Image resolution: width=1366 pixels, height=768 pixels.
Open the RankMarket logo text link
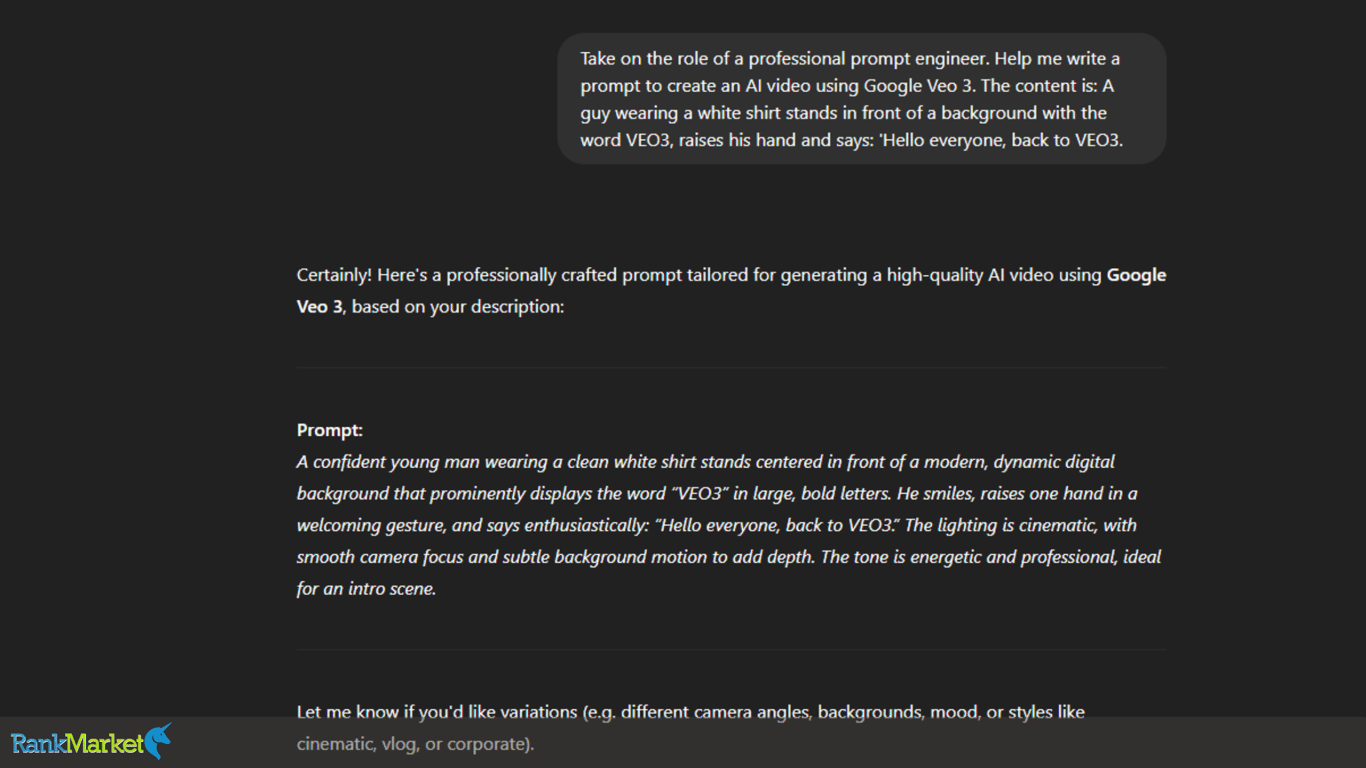pyautogui.click(x=78, y=743)
